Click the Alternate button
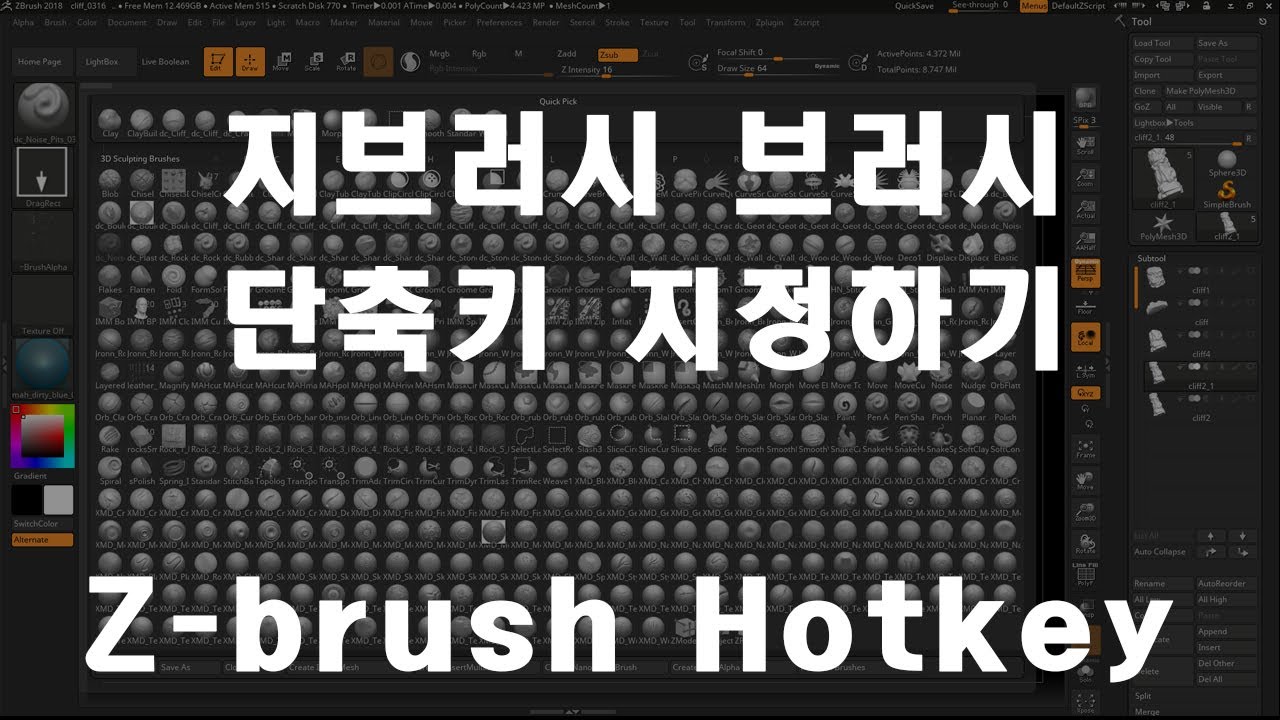This screenshot has width=1280, height=720. coord(43,540)
